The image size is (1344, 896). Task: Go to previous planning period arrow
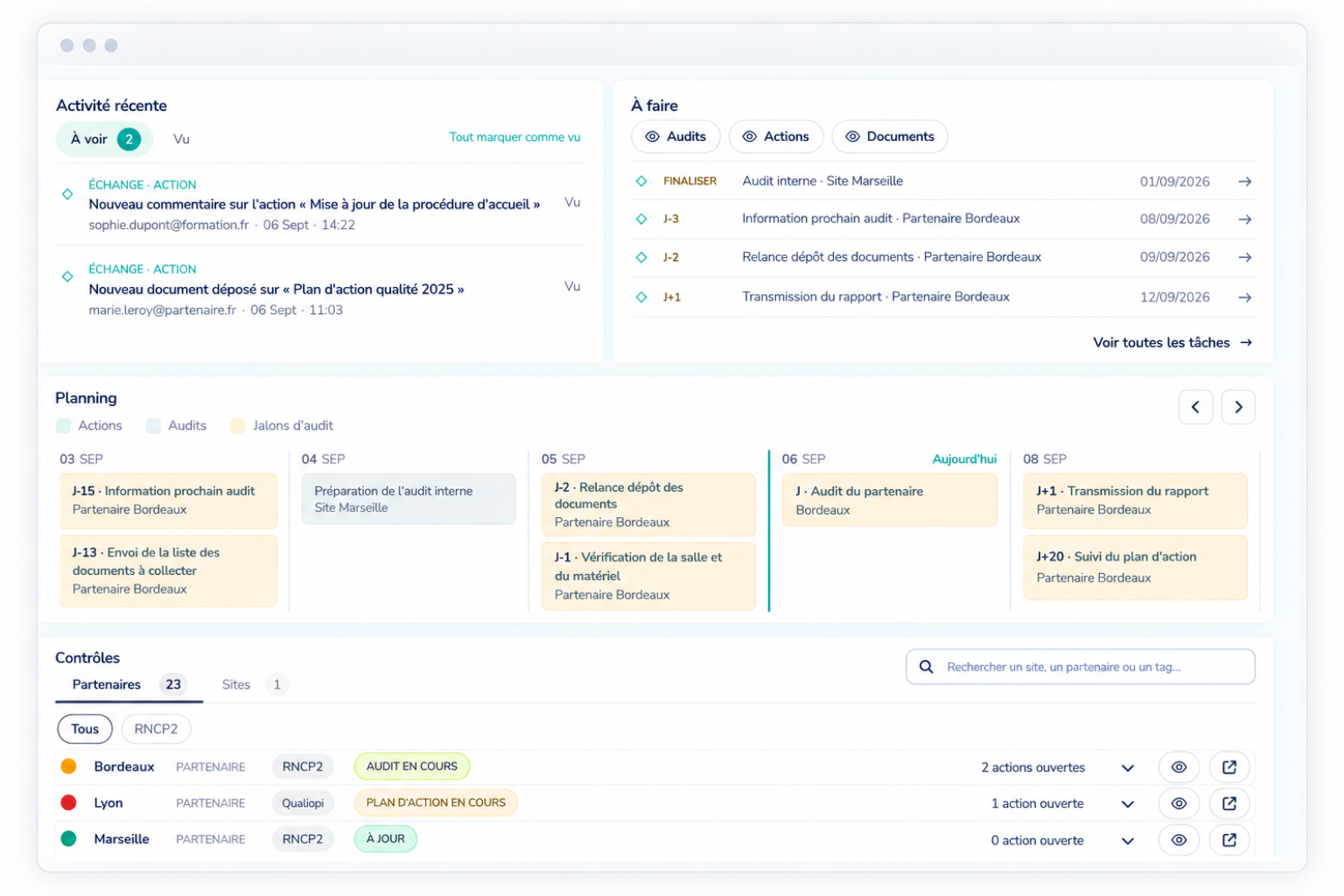[1195, 407]
